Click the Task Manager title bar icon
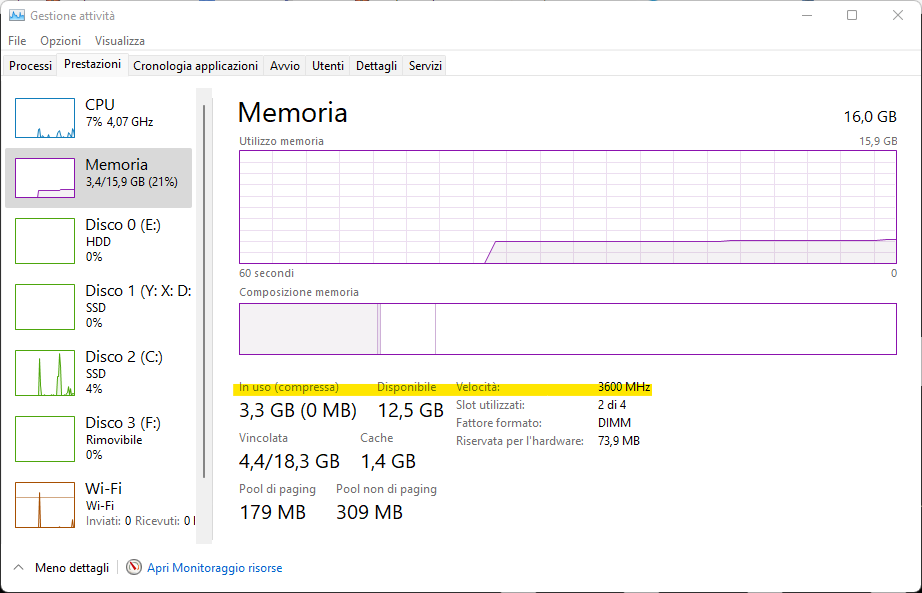 [17, 16]
